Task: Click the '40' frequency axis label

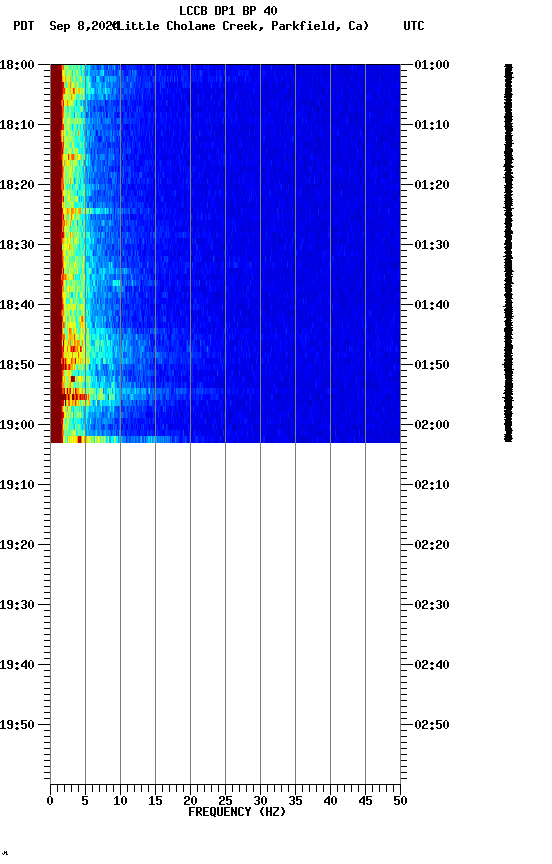Action: click(330, 801)
